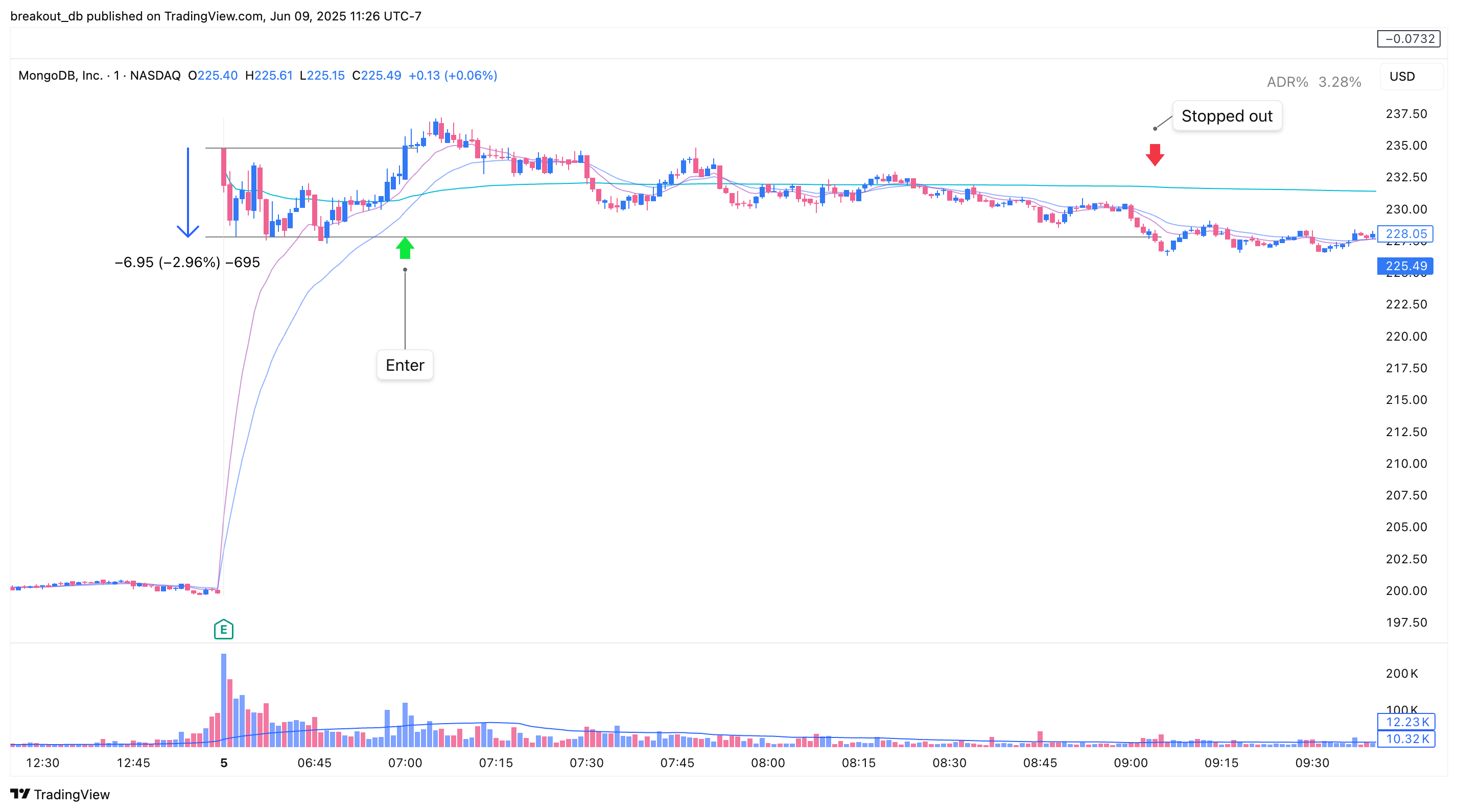Toggle the ADR% 3.28% indicator readout
Image resolution: width=1458 pixels, height=812 pixels.
click(x=1313, y=82)
